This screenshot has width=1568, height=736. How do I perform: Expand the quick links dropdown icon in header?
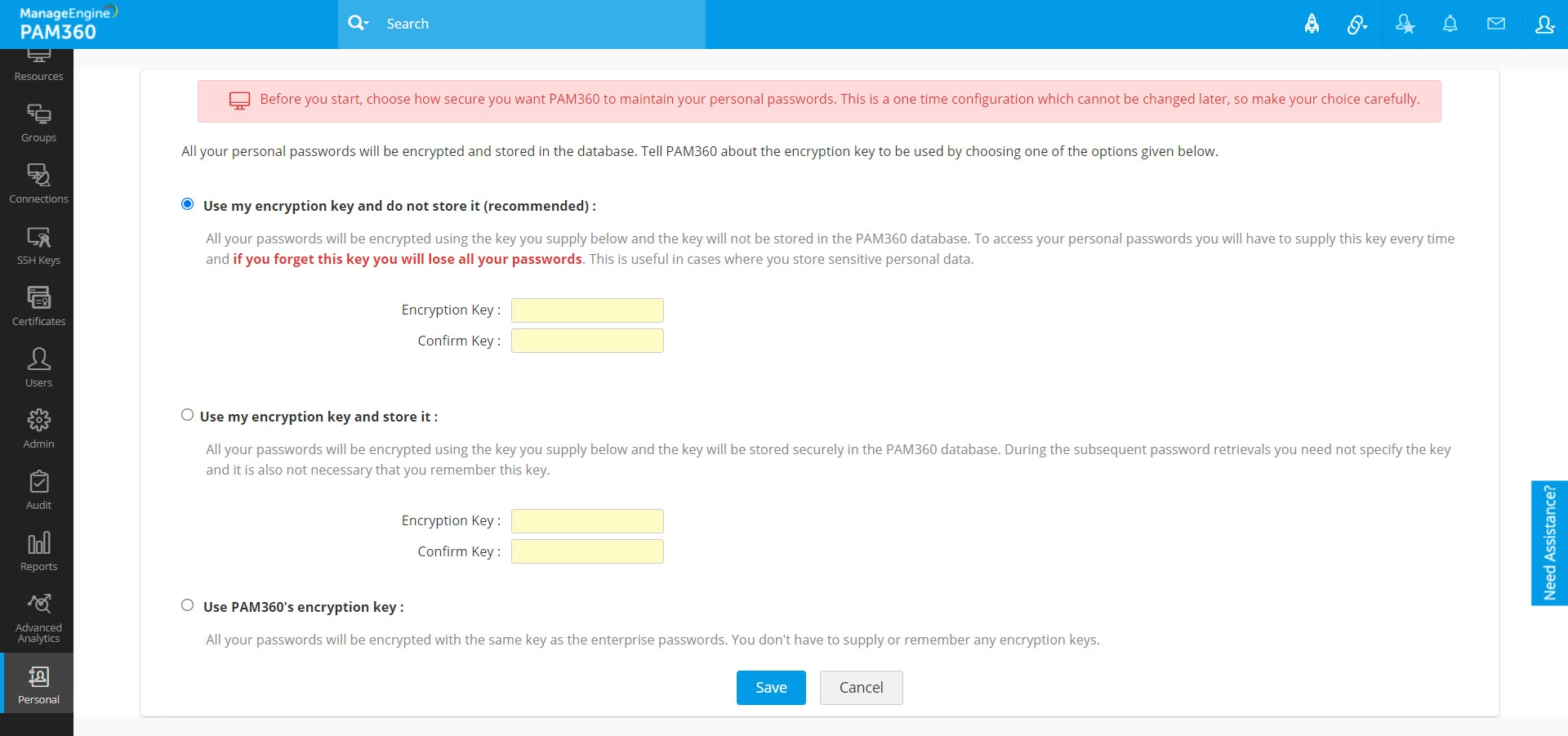(x=1357, y=25)
